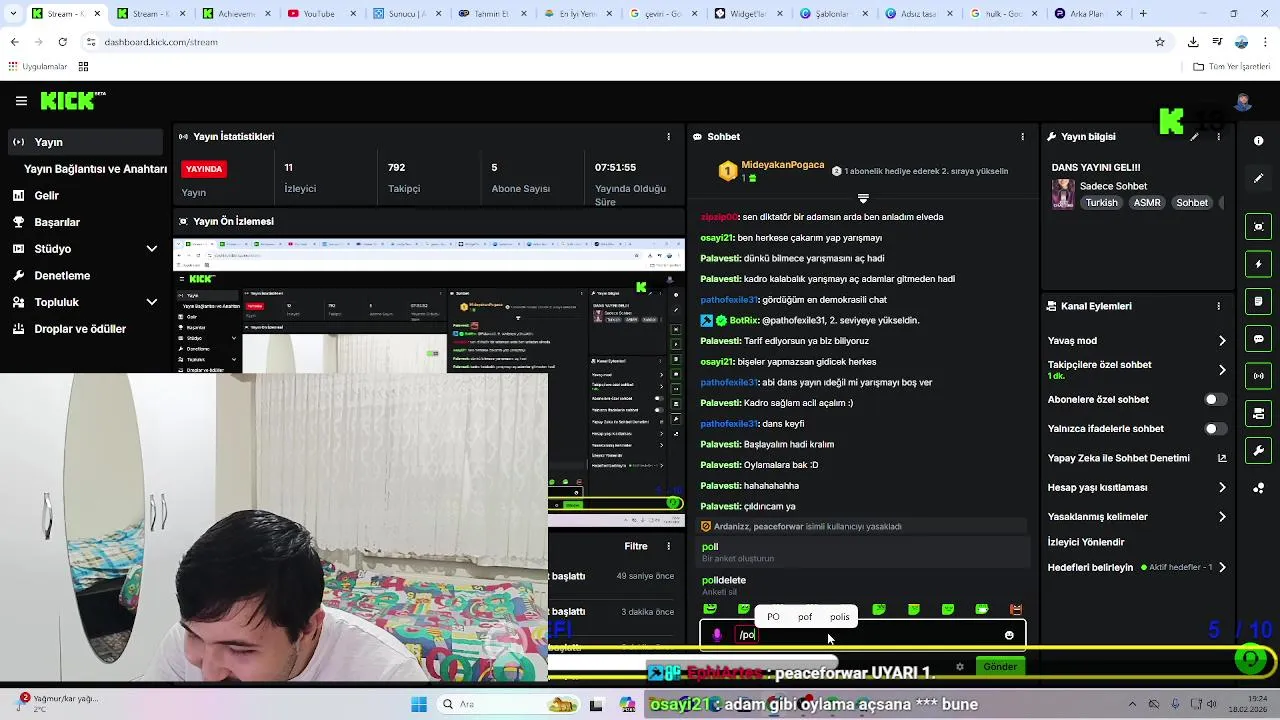Choose the 'pof' autocomplete suggestion
This screenshot has height=720, width=1280.
pyautogui.click(x=805, y=617)
